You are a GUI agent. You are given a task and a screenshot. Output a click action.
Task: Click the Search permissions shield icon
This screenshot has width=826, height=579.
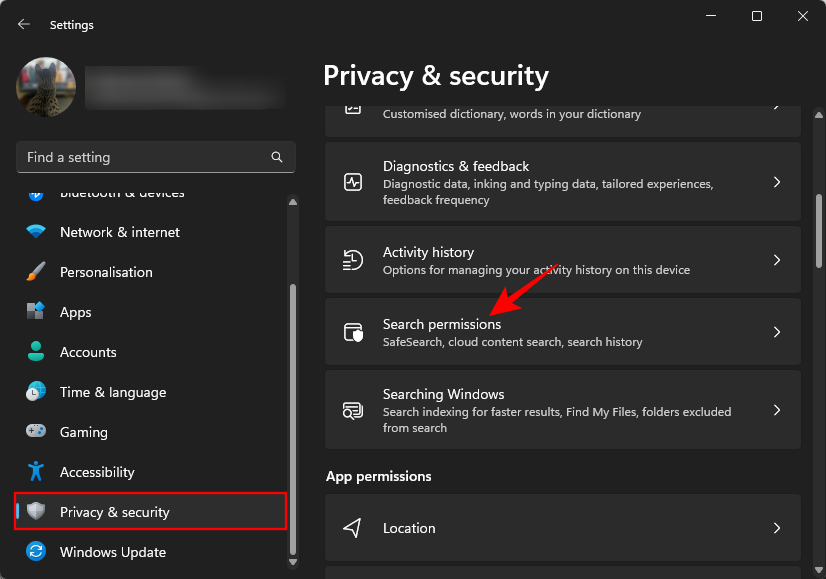[x=353, y=332]
